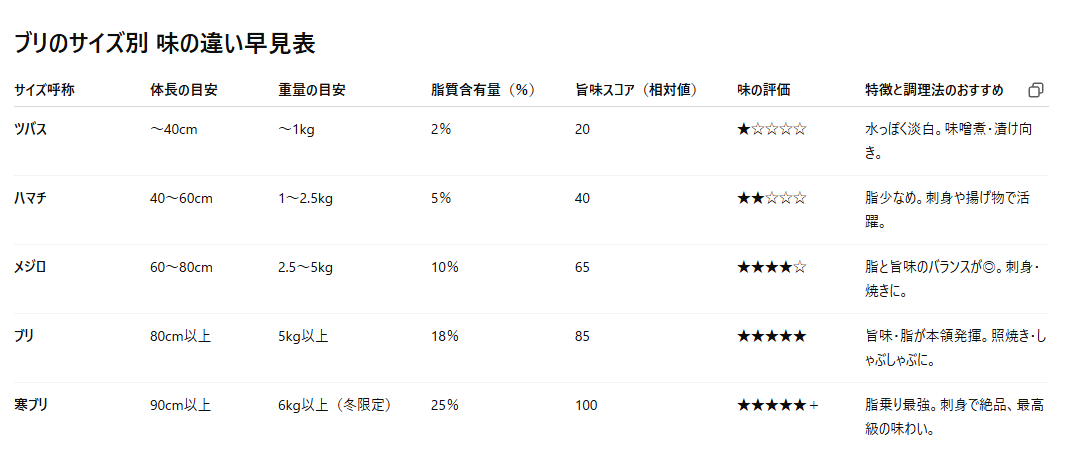Viewport: 1073px width, 463px height.
Task: Click the 味の評価 column header
Action: click(764, 90)
